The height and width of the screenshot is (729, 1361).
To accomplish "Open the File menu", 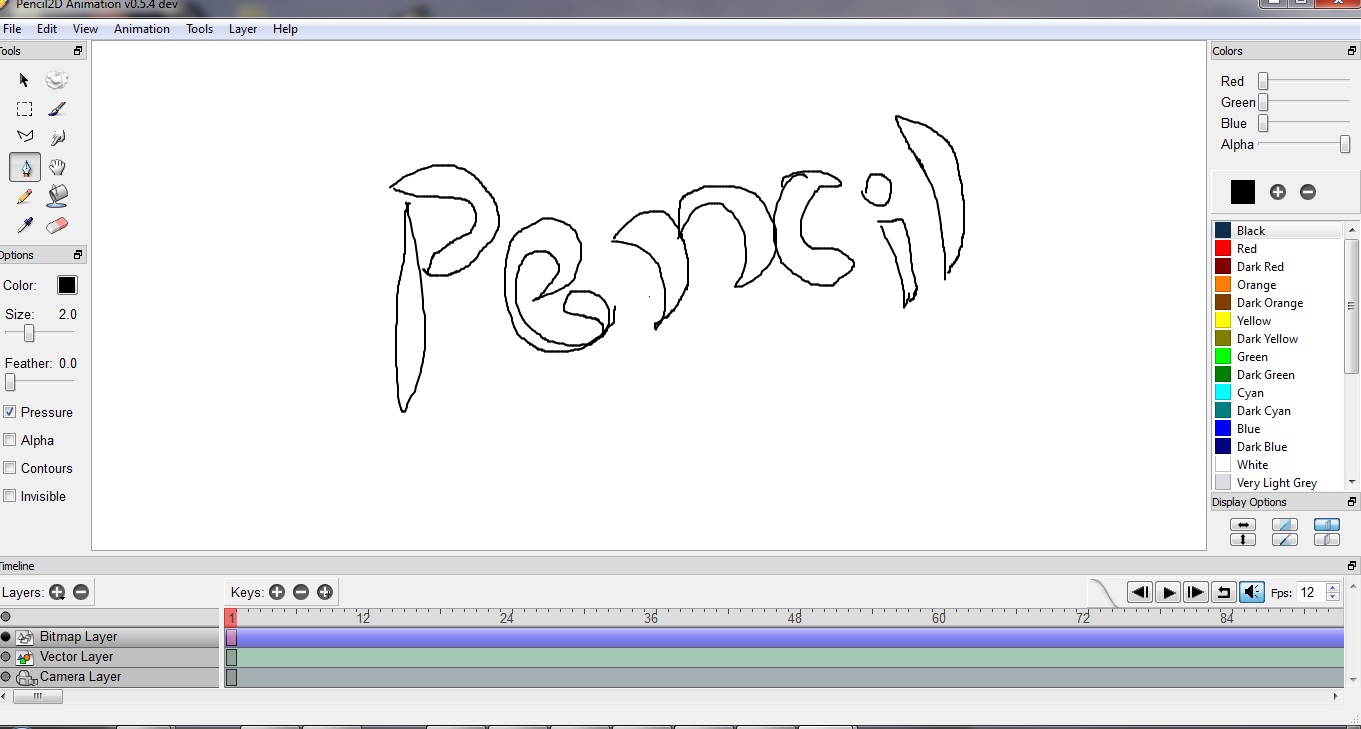I will [x=12, y=29].
